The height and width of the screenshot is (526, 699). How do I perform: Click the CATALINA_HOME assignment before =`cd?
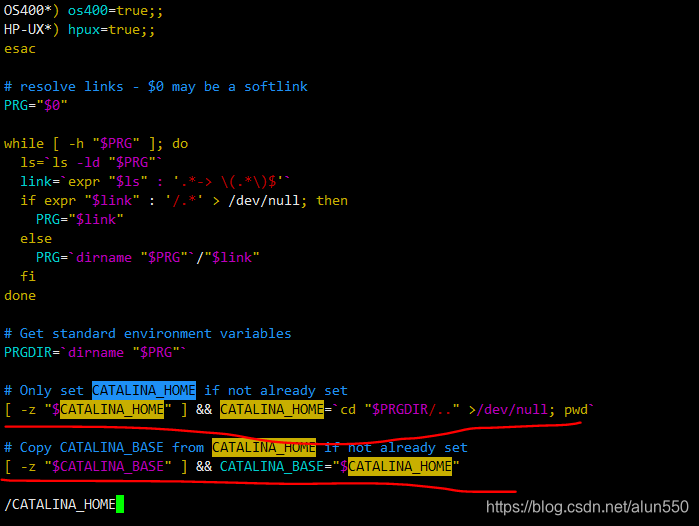pos(272,409)
